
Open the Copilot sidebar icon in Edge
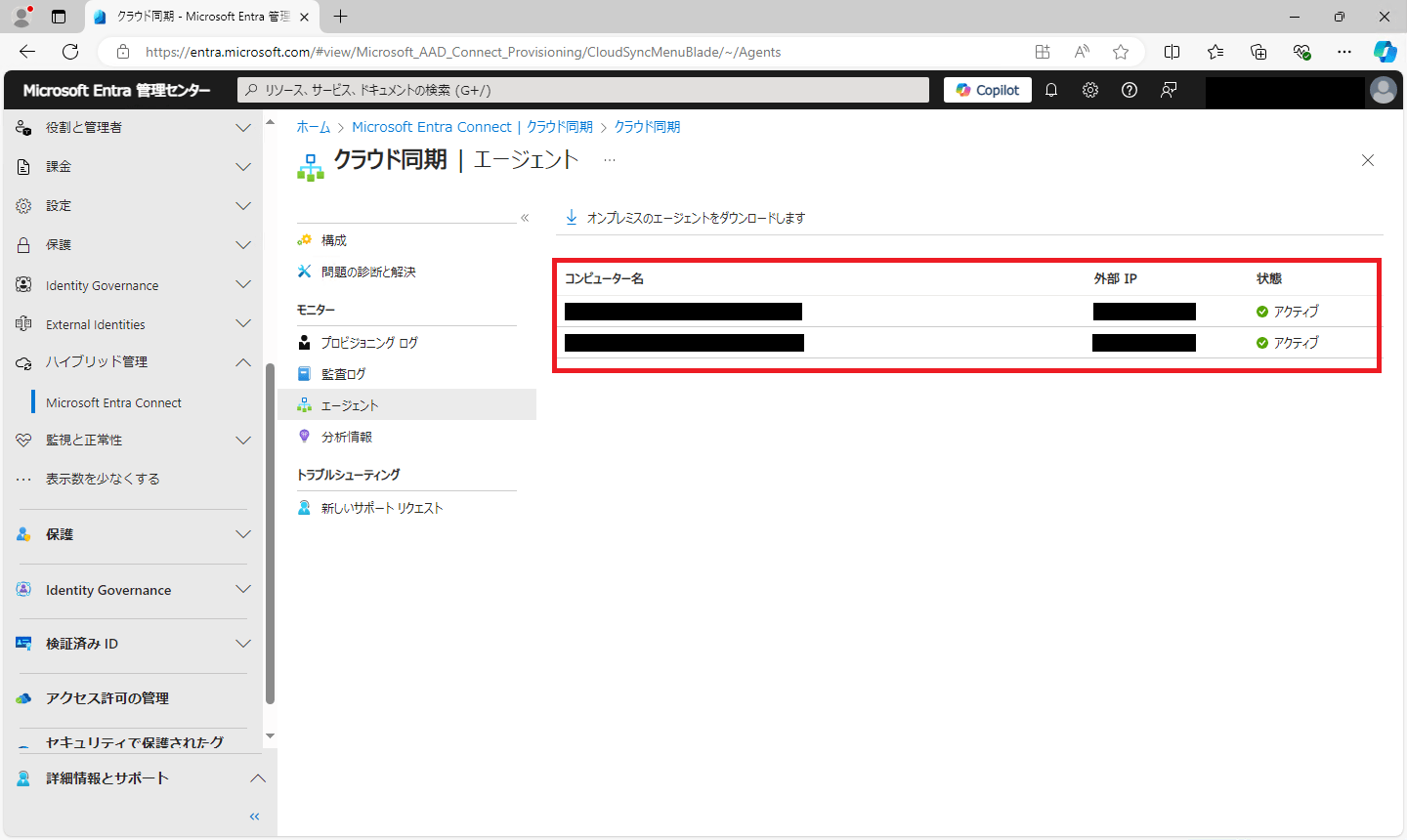(1385, 52)
